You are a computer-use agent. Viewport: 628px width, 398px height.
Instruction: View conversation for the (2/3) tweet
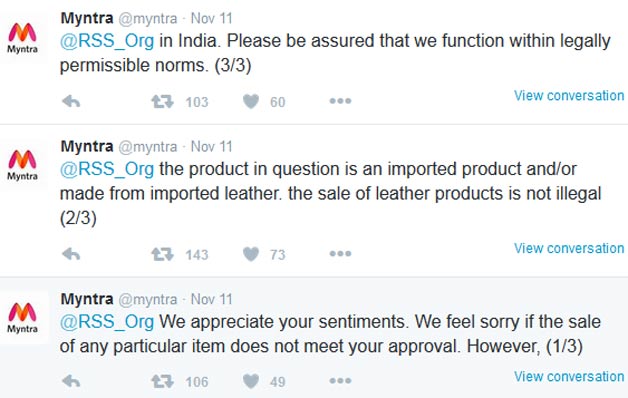[x=569, y=248]
